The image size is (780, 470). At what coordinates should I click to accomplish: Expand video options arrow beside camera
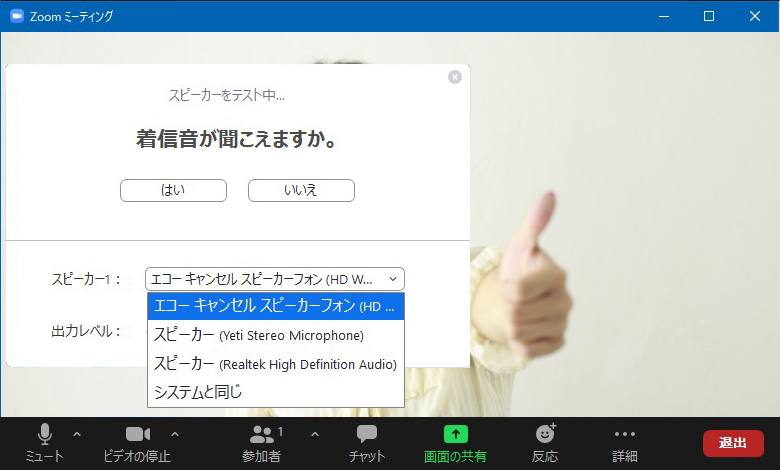(x=175, y=434)
